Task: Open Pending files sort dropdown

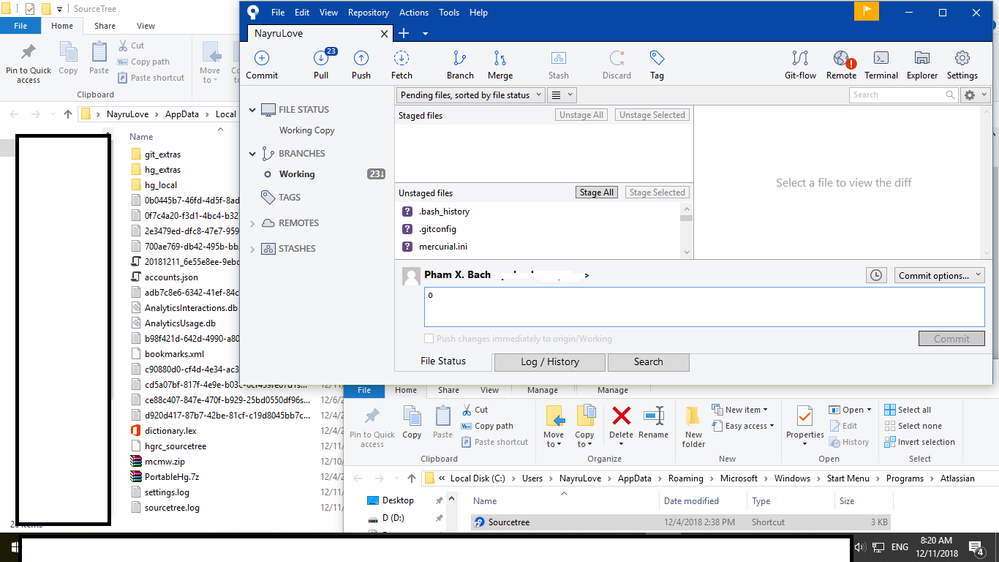Action: tap(470, 95)
